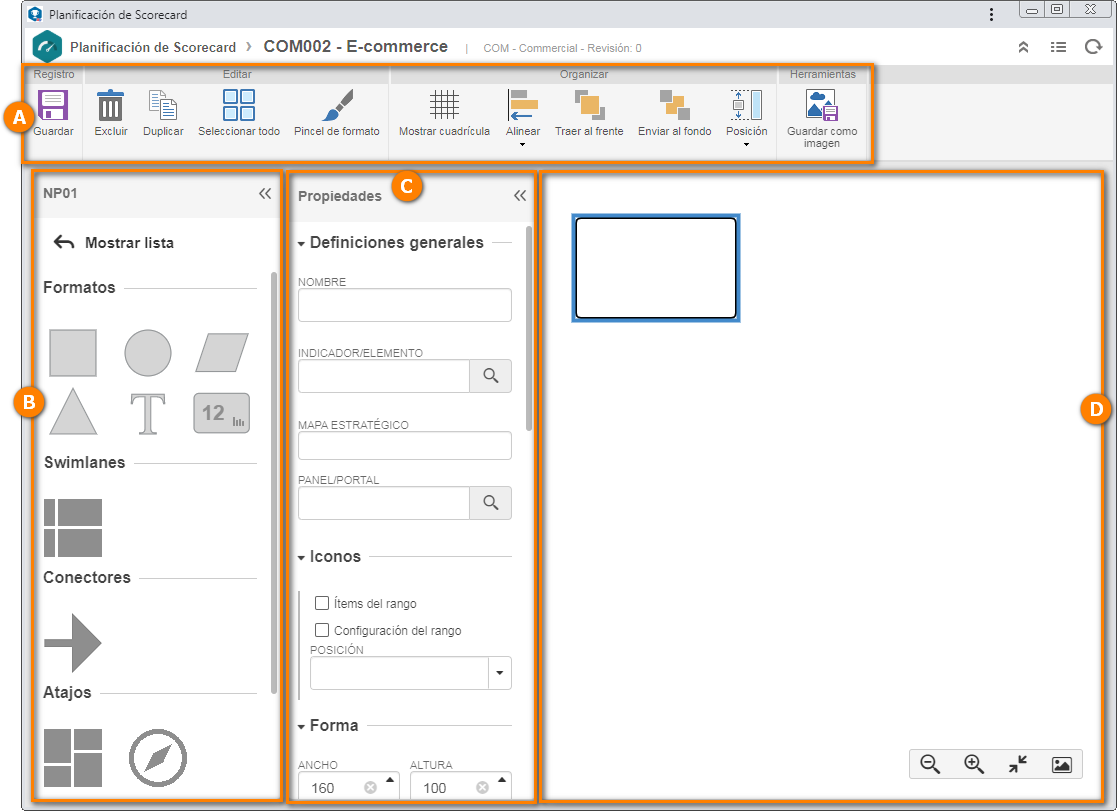Click the Propiedades panel scrollbar
The height and width of the screenshot is (811, 1117).
529,329
